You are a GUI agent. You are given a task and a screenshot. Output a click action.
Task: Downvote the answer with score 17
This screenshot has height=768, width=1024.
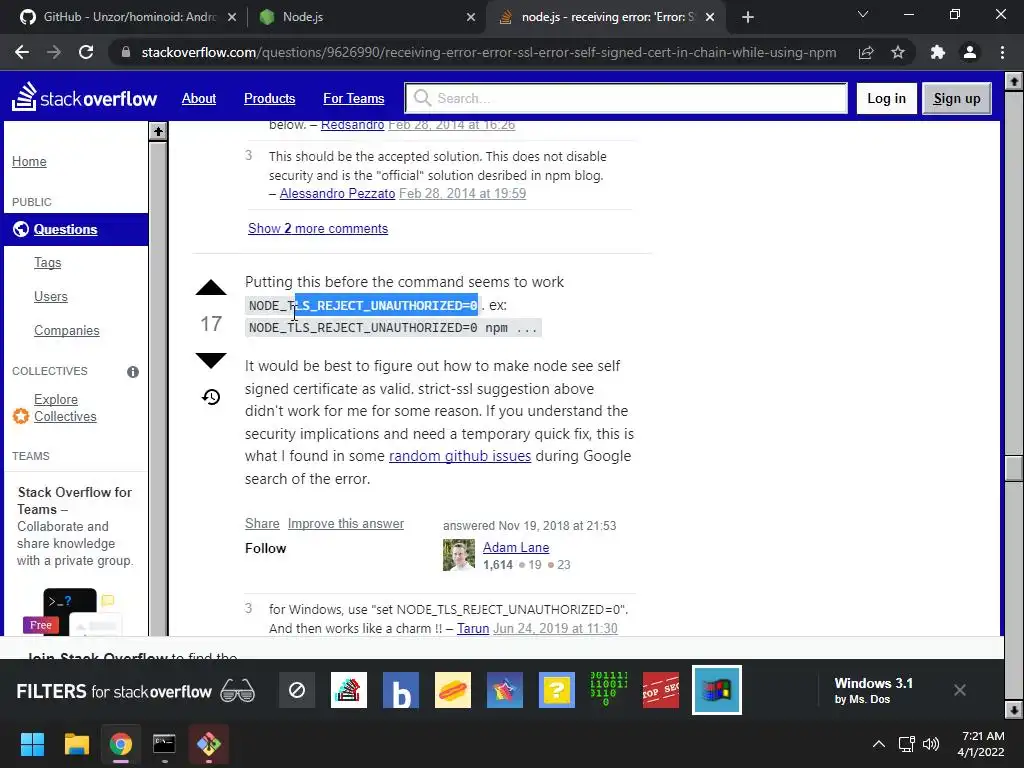(x=211, y=360)
